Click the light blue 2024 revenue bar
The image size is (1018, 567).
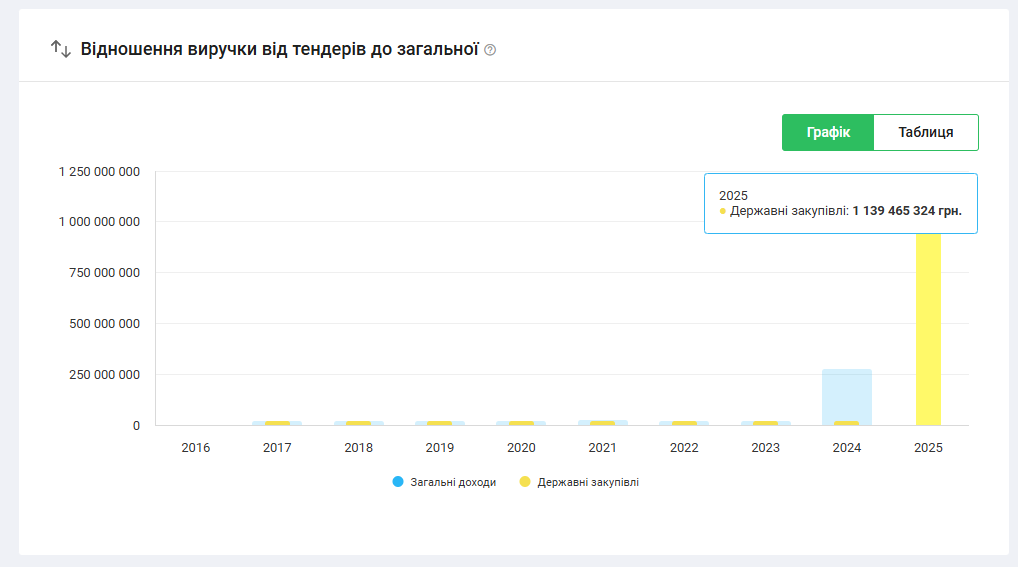pyautogui.click(x=847, y=395)
